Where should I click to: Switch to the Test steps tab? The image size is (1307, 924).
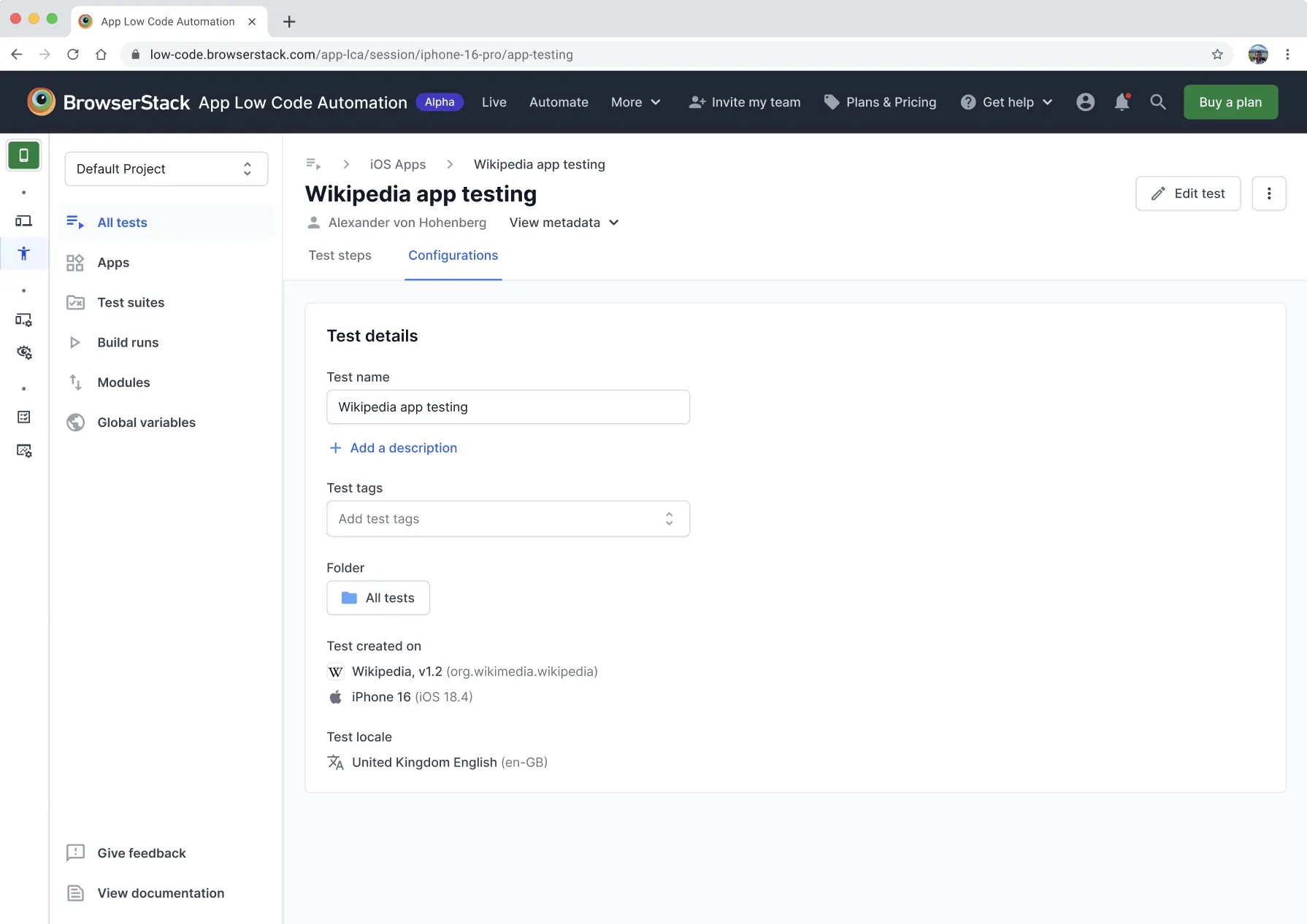[x=340, y=255]
